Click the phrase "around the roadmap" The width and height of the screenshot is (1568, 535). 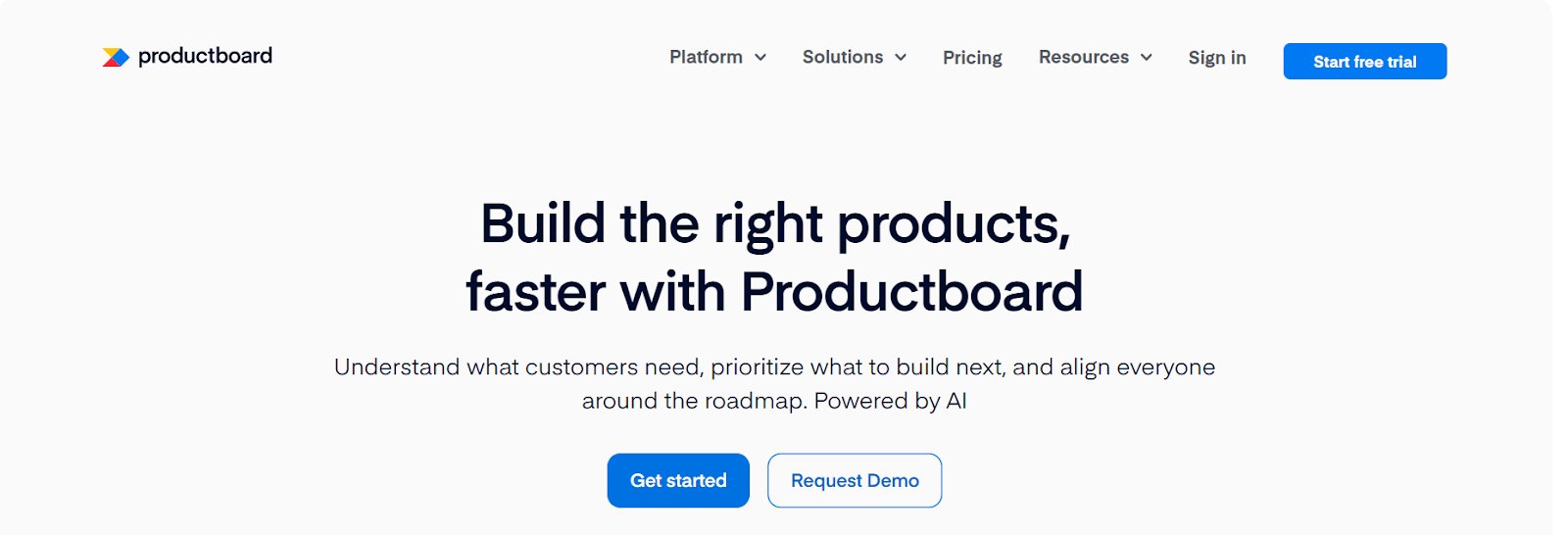pos(694,401)
